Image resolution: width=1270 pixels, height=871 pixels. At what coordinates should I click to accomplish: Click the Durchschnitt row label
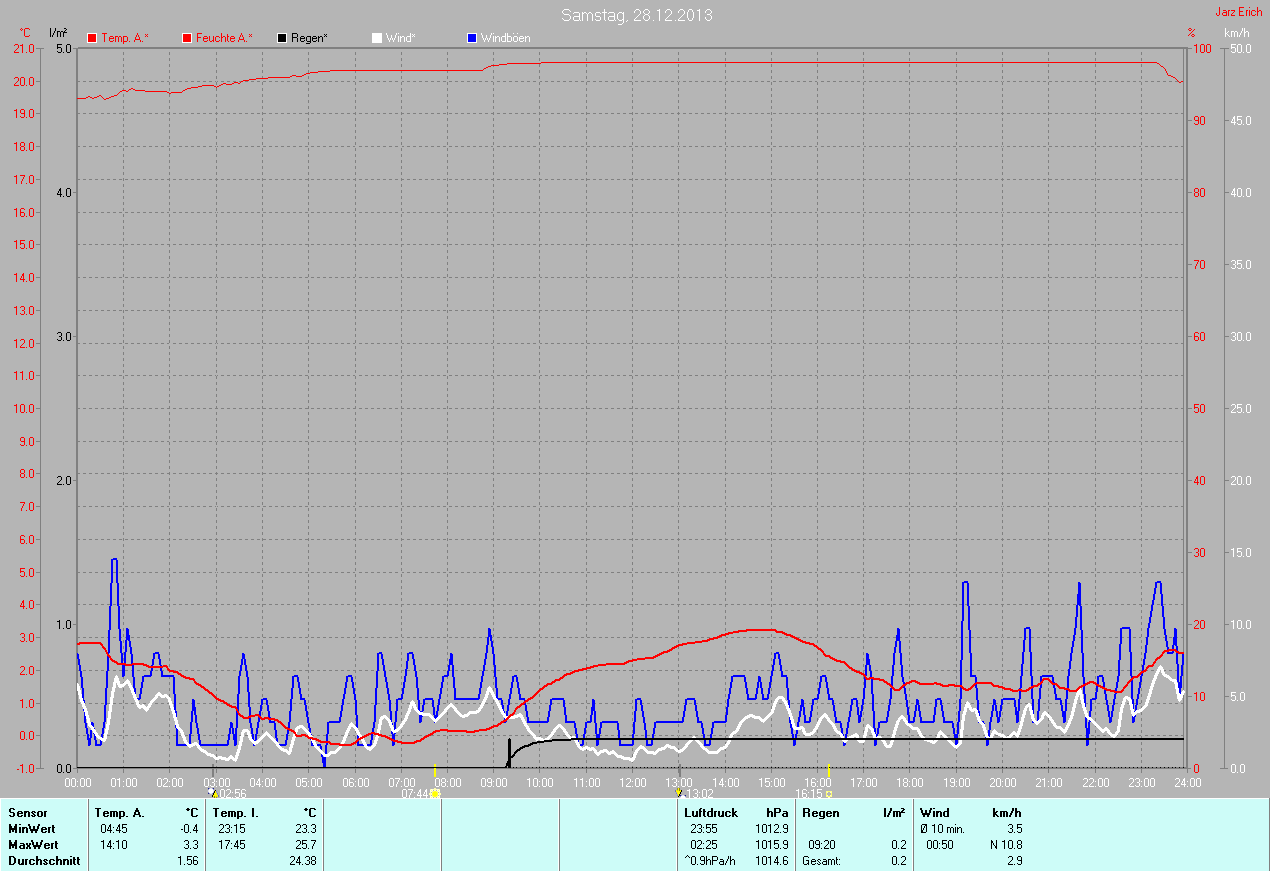(44, 861)
